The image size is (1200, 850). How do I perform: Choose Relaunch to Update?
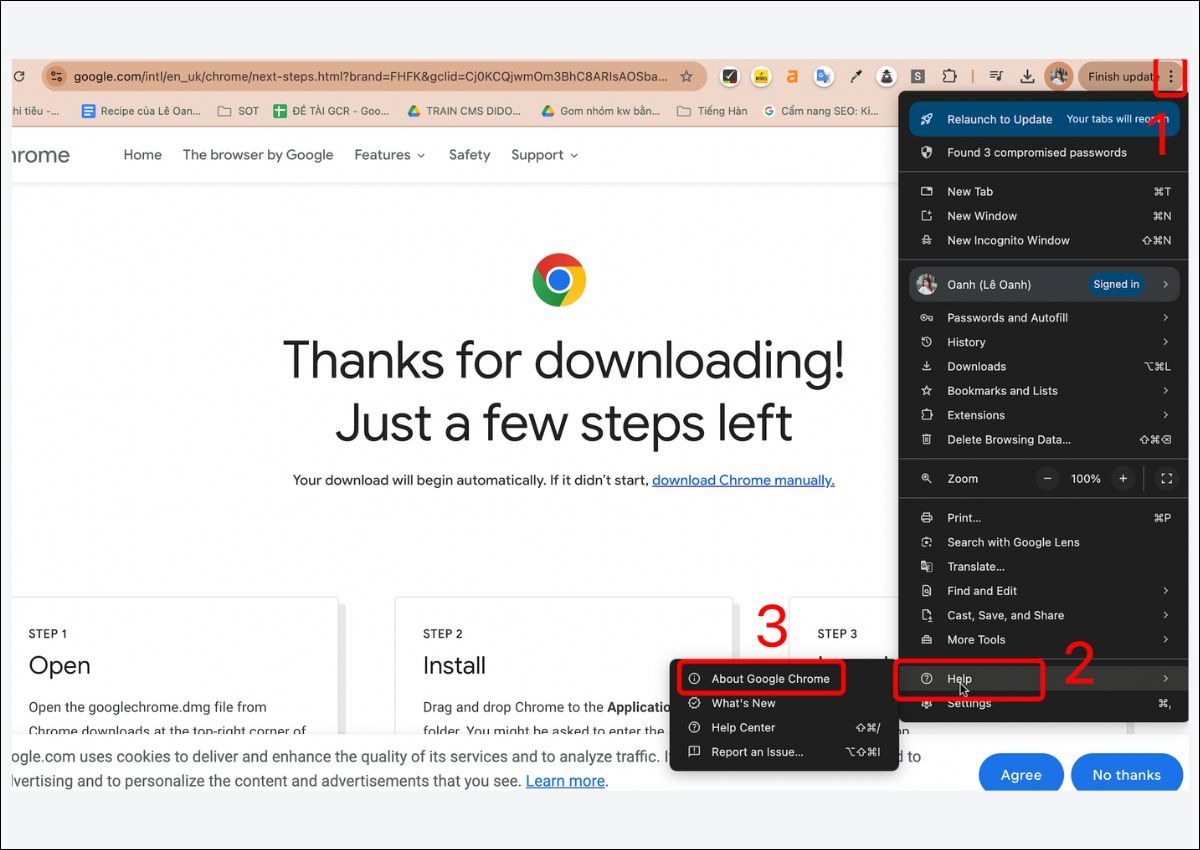1044,119
